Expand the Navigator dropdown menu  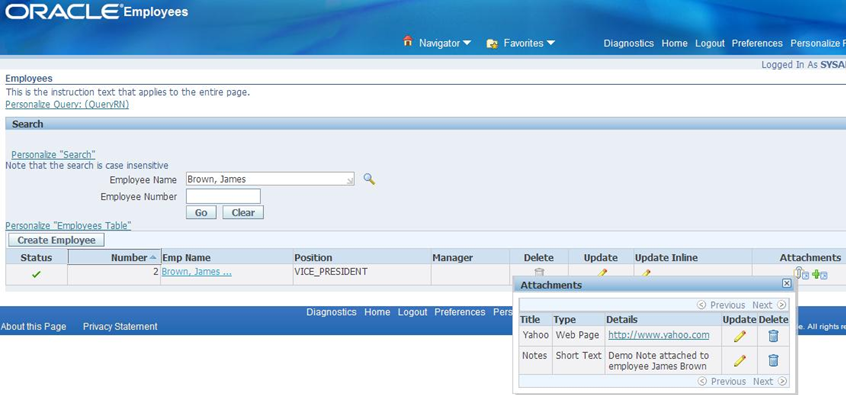click(467, 43)
